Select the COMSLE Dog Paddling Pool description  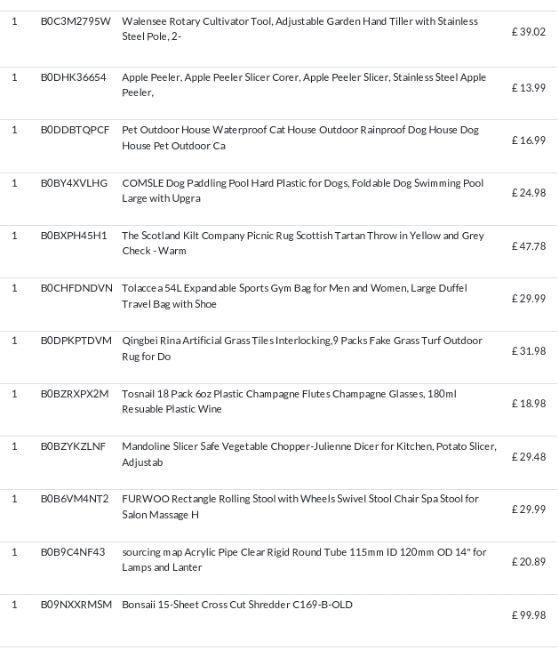(303, 191)
